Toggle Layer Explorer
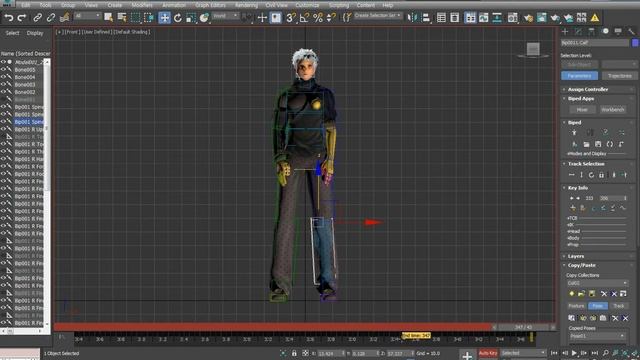 coord(455,18)
